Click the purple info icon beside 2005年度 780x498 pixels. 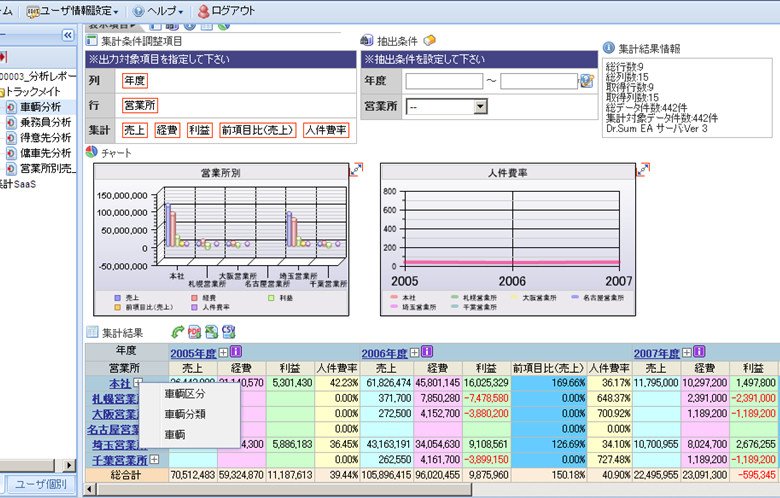(x=236, y=352)
